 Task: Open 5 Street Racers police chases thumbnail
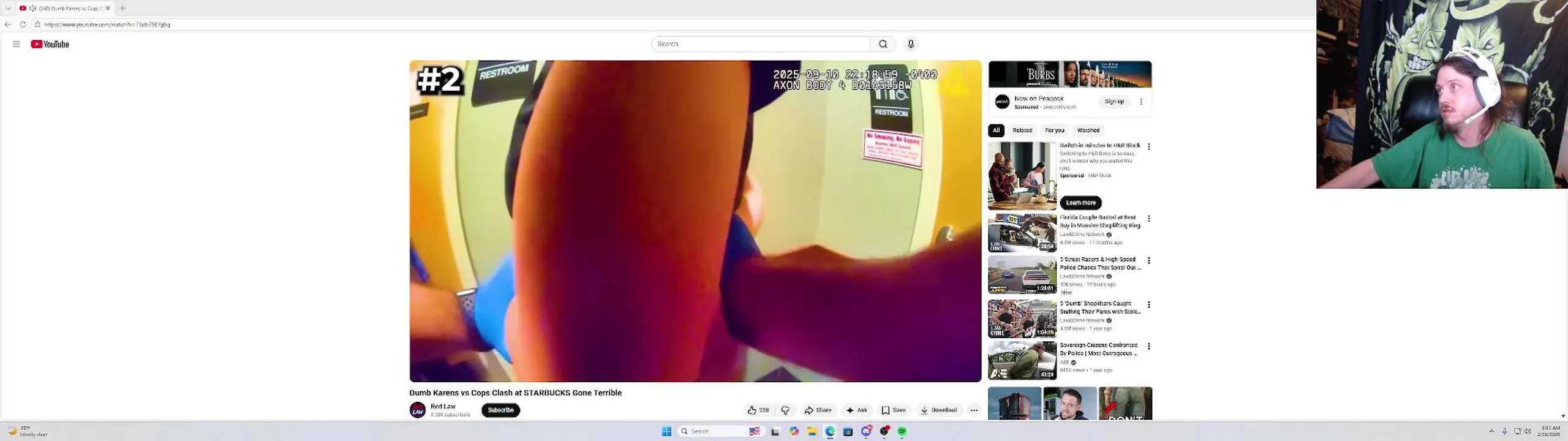tap(1022, 274)
